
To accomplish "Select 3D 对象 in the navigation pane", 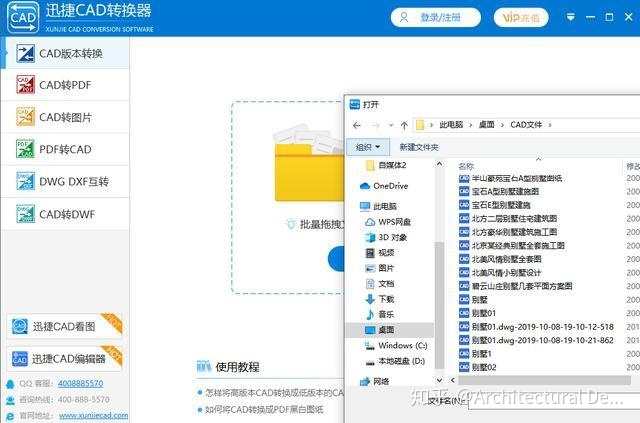I will point(386,238).
